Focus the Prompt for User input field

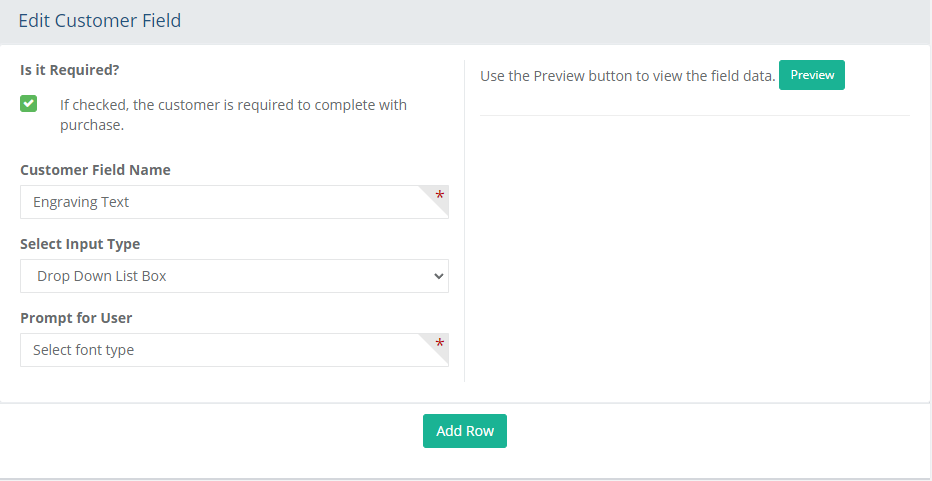[x=234, y=350]
